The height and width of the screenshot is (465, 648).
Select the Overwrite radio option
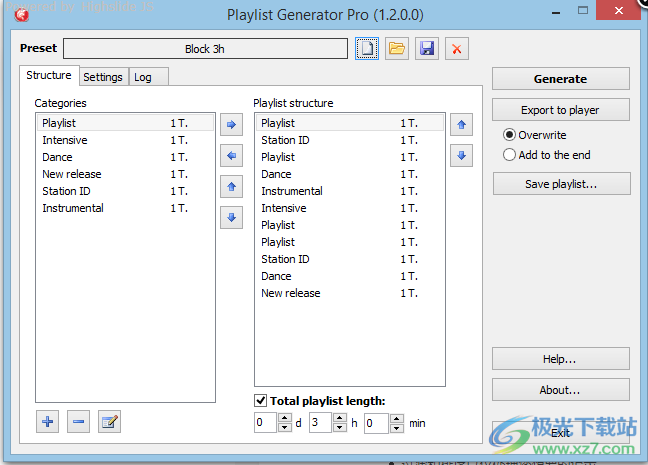tap(509, 135)
